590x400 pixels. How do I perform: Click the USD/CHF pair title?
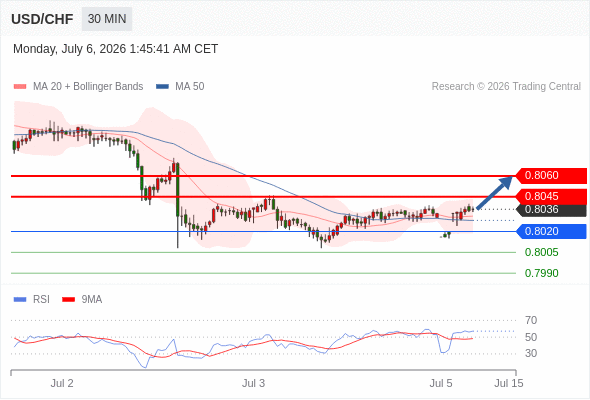(42, 19)
